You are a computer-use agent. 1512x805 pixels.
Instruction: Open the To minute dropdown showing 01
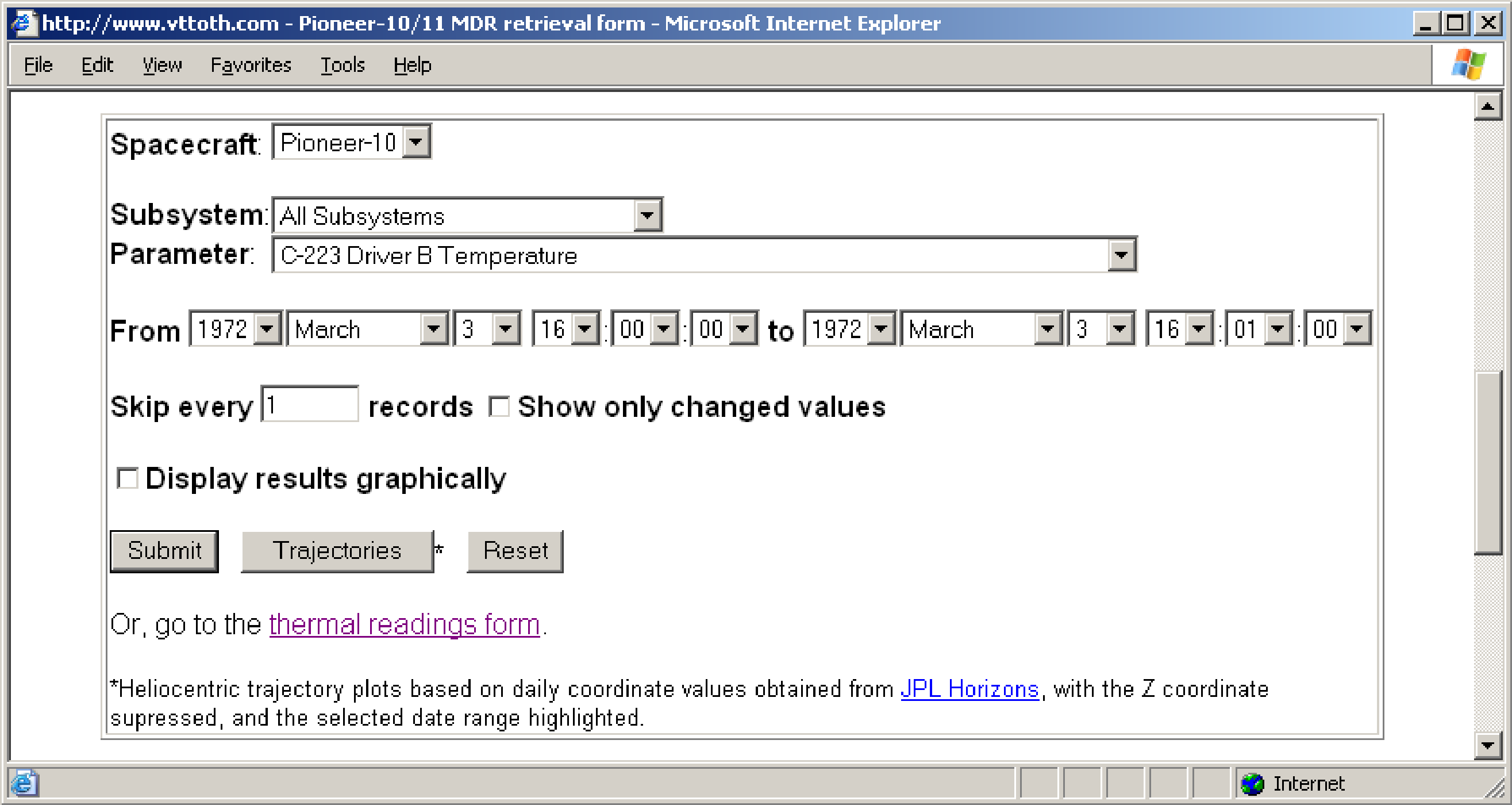[1259, 328]
